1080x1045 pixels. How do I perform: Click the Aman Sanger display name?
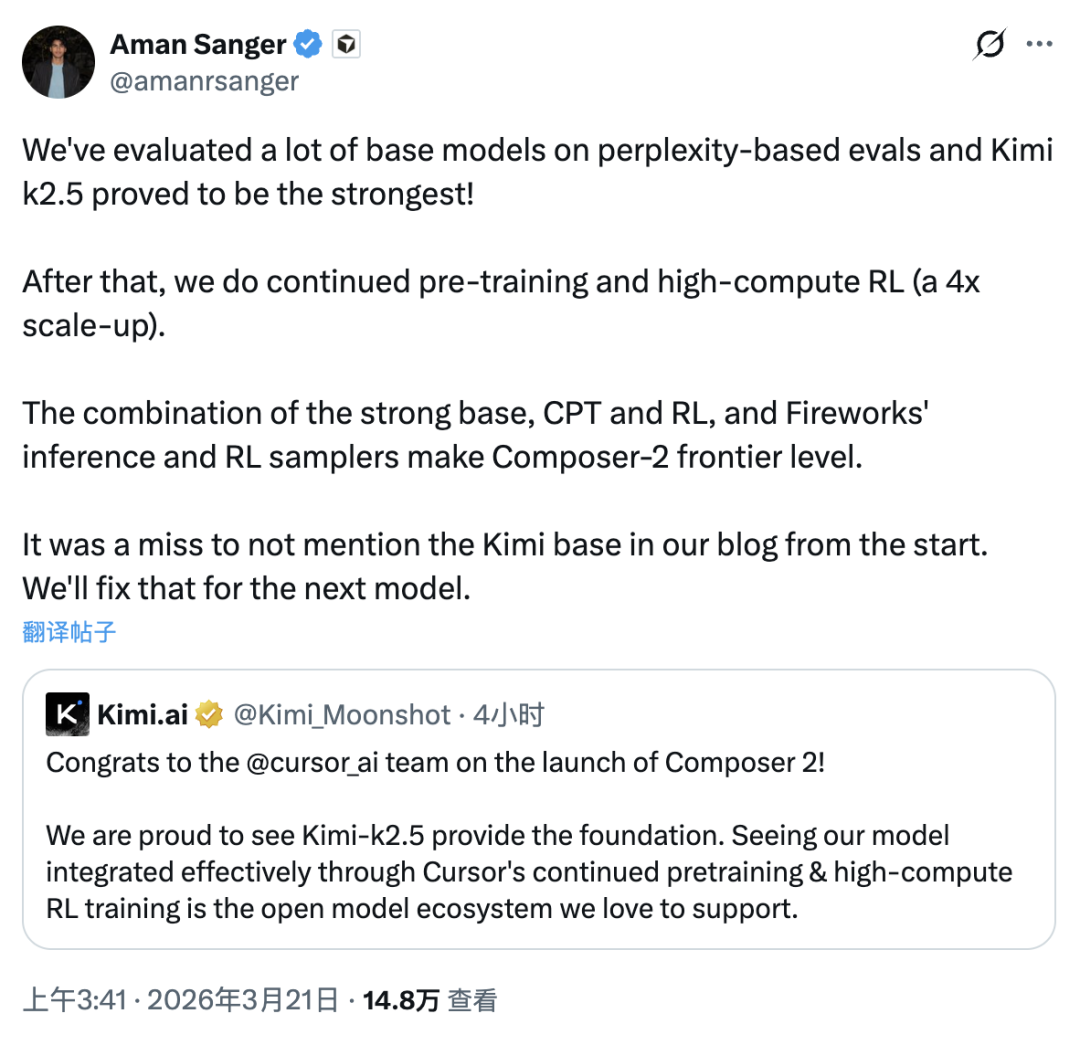[x=198, y=43]
